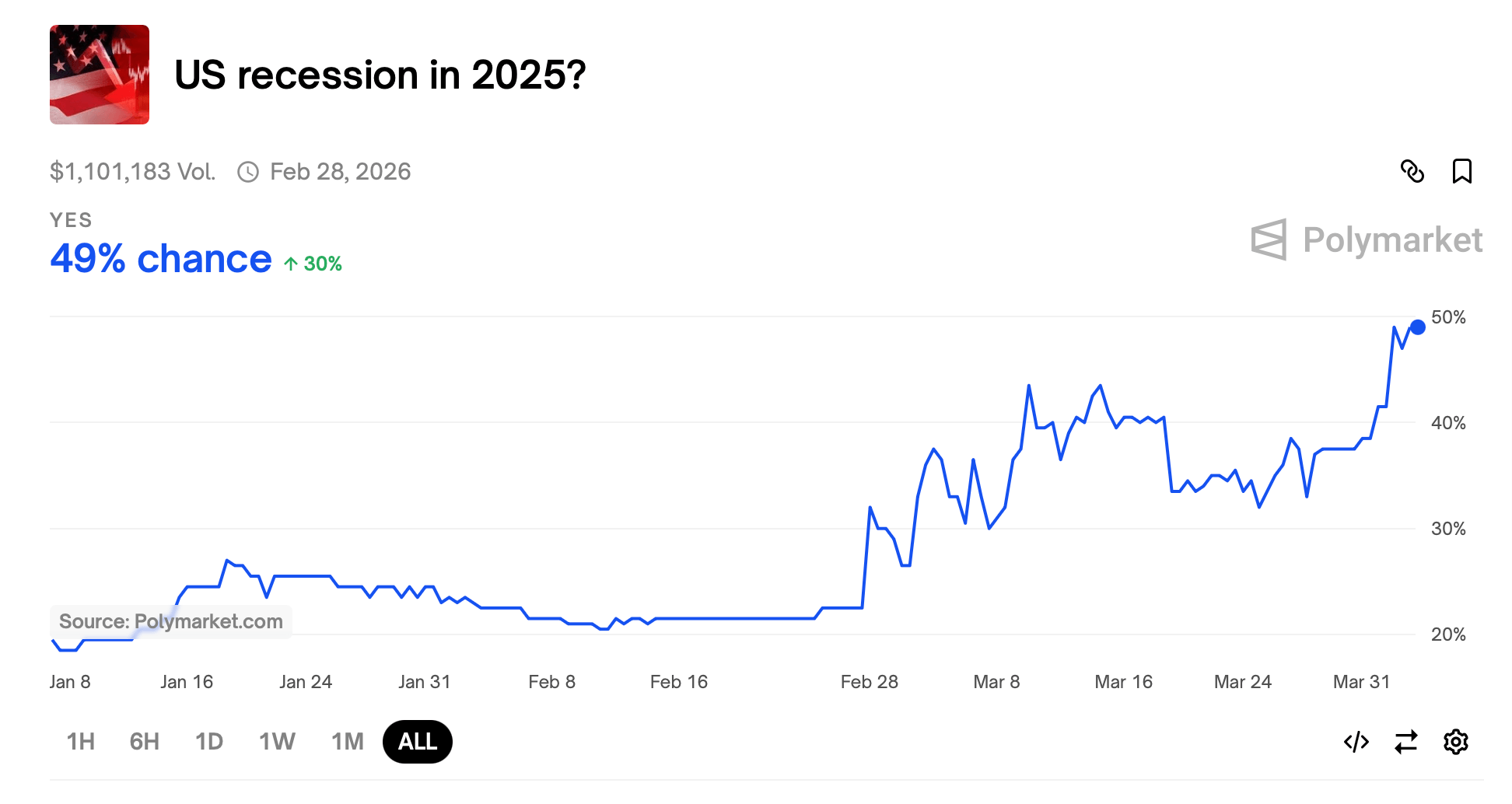Click the 'US recession in 2025?' title
The width and height of the screenshot is (1512, 804).
(x=379, y=75)
